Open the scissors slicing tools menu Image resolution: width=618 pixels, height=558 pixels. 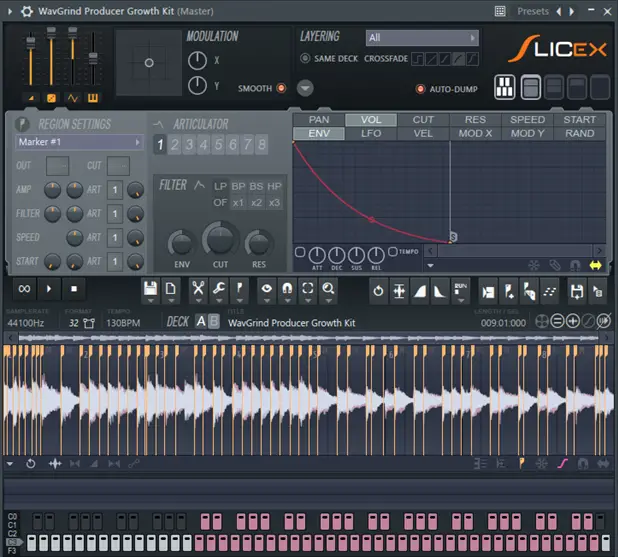tap(198, 292)
